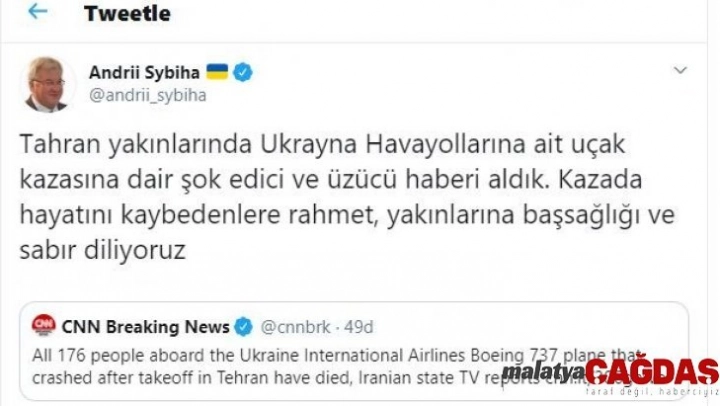720x406 pixels.
Task: Click the malatya text in the watermark
Action: point(544,373)
